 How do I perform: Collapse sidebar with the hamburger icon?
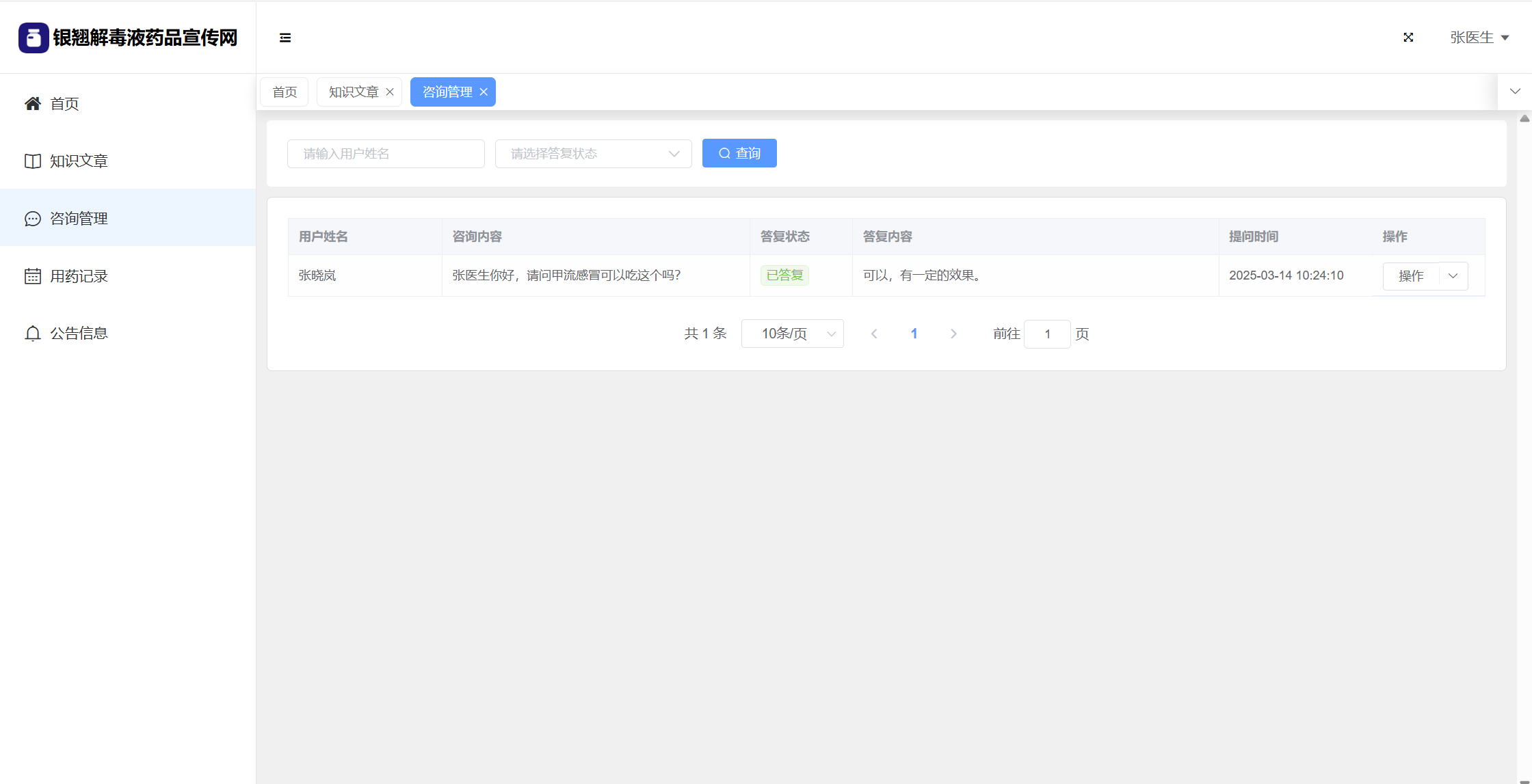[285, 38]
